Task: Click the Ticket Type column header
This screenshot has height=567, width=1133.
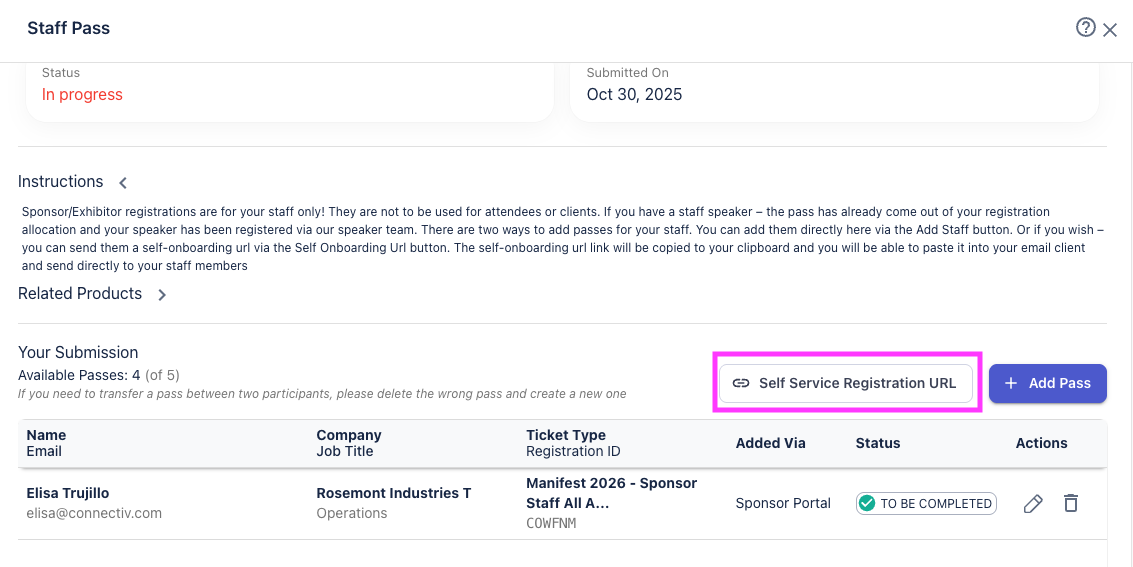Action: tap(566, 435)
